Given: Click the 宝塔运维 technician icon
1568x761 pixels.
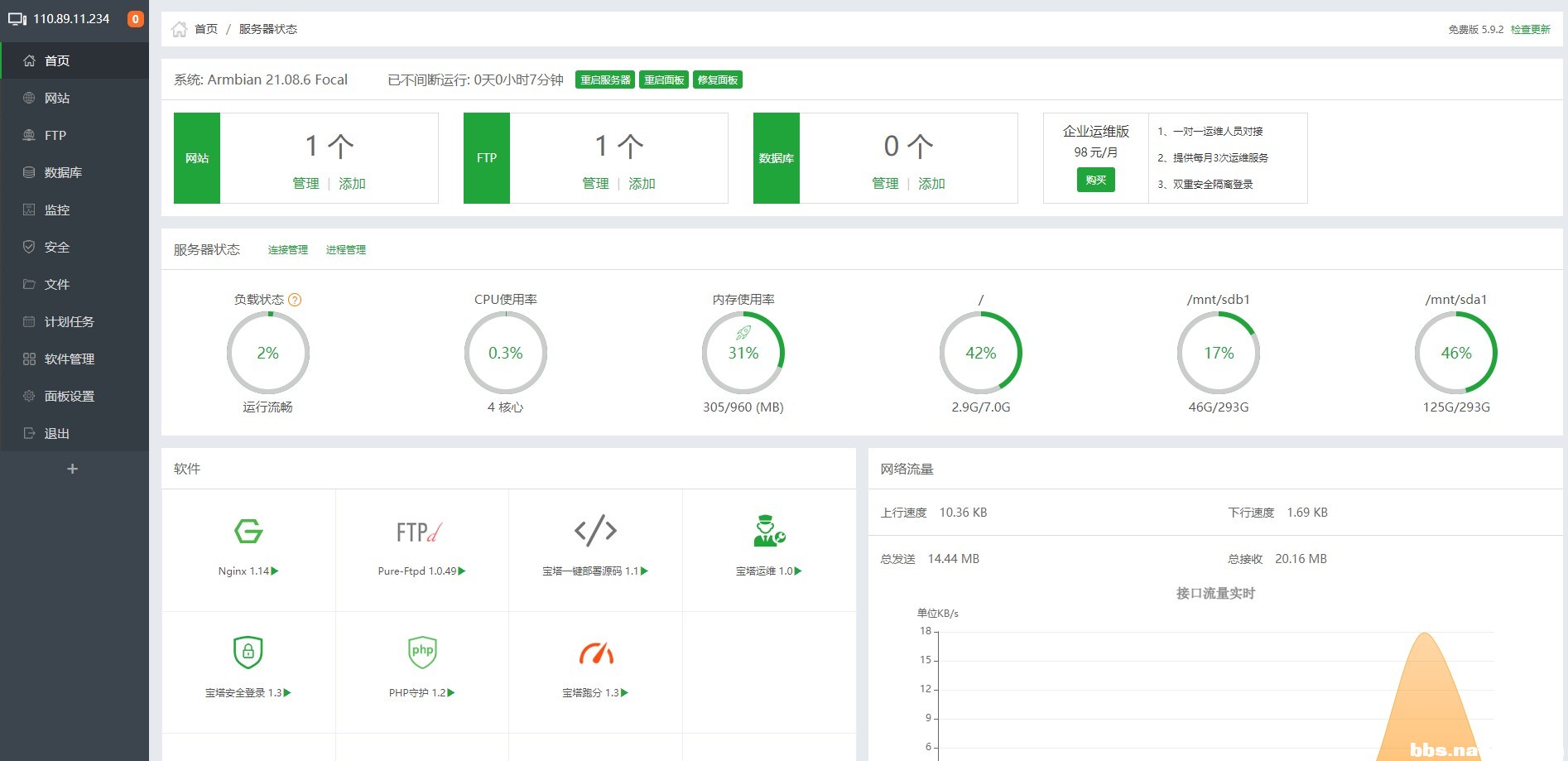Looking at the screenshot, I should click(x=769, y=531).
